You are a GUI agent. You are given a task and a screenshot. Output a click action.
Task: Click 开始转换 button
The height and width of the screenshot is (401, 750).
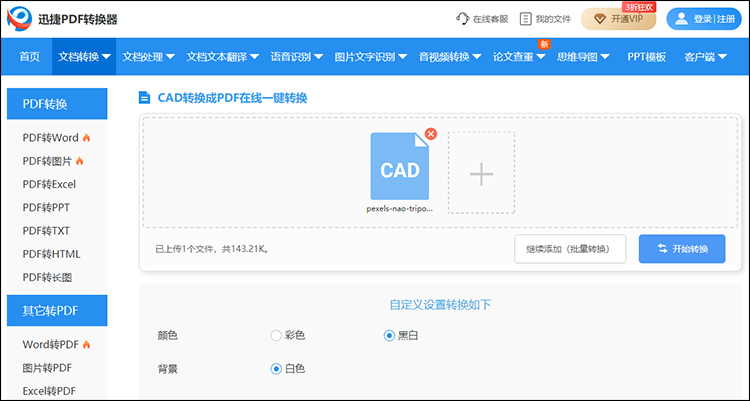pos(682,249)
